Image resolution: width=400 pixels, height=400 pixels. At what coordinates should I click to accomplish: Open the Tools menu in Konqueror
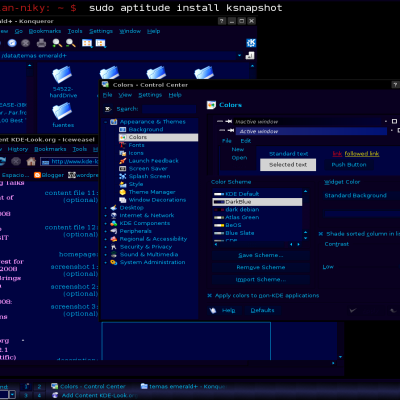75,31
